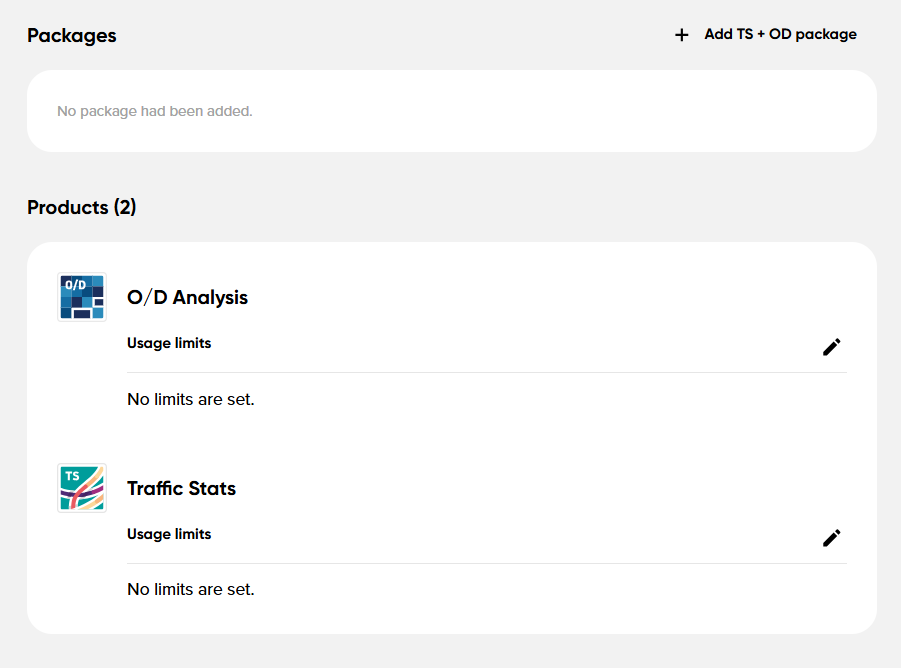Image resolution: width=901 pixels, height=668 pixels.
Task: Click Usage limits label under O/D Analysis
Action: click(169, 343)
